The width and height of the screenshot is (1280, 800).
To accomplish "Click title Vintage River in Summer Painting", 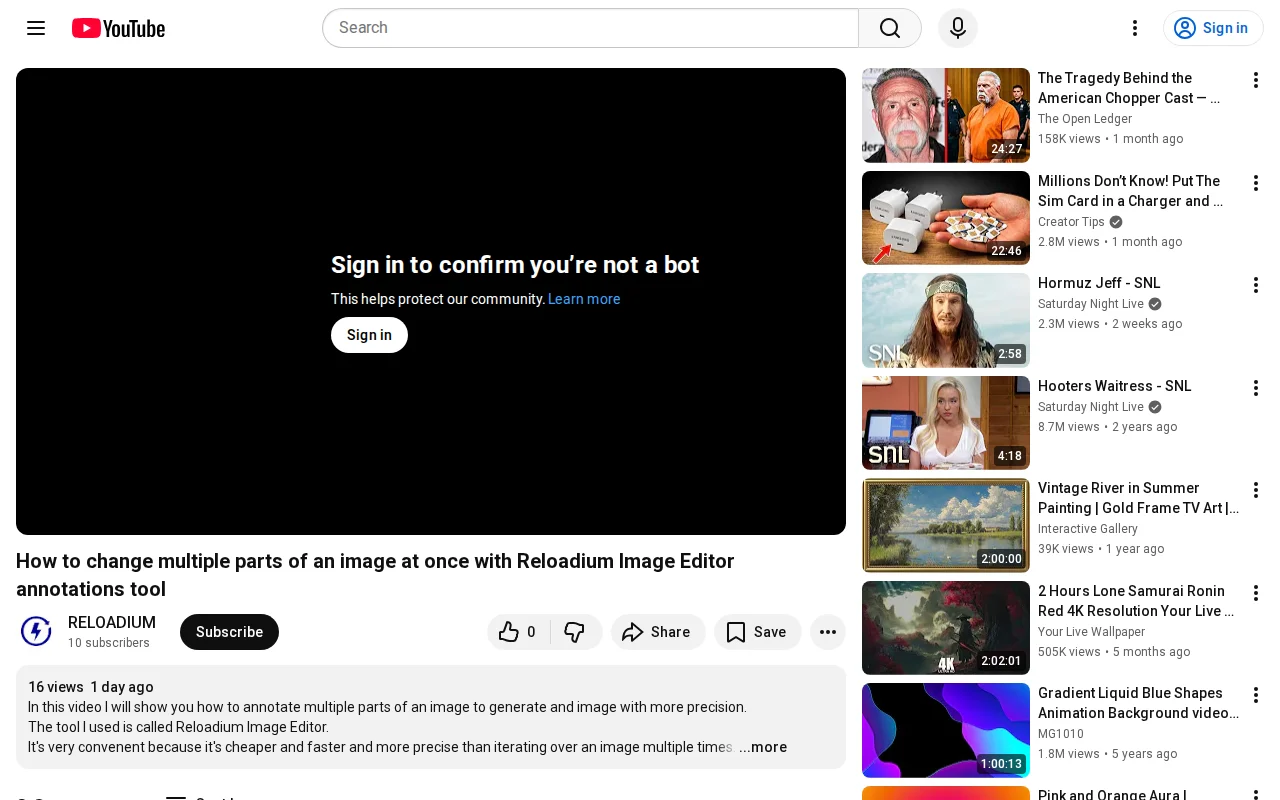I will coord(1138,498).
